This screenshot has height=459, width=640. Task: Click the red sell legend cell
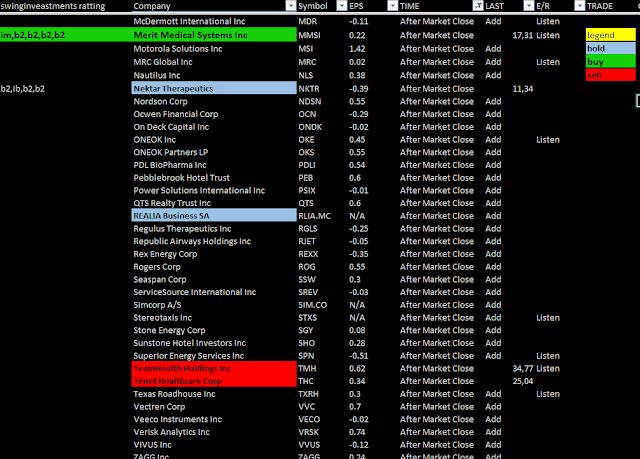611,75
